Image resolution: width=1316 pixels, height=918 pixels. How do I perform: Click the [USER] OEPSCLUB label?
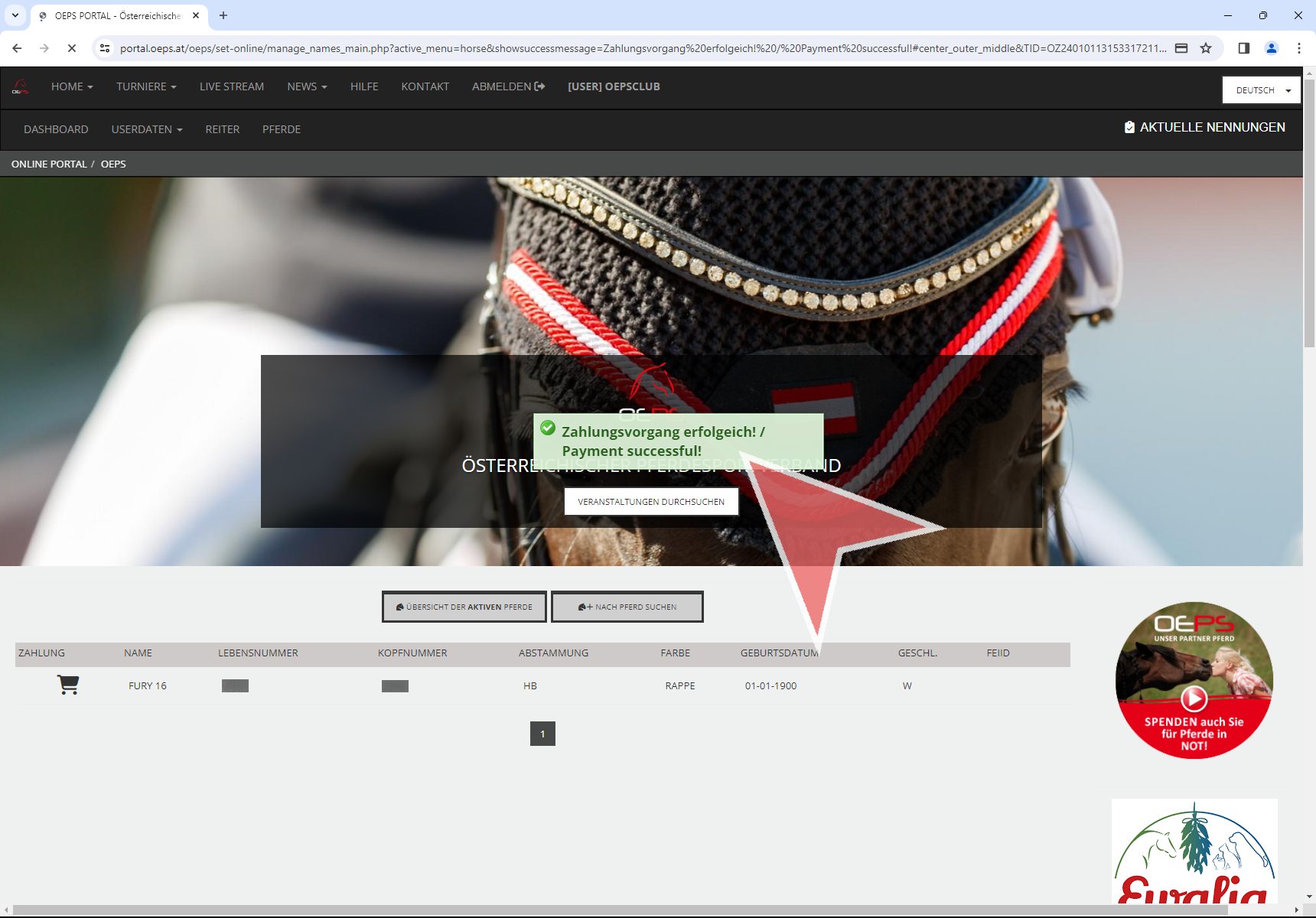coord(614,86)
